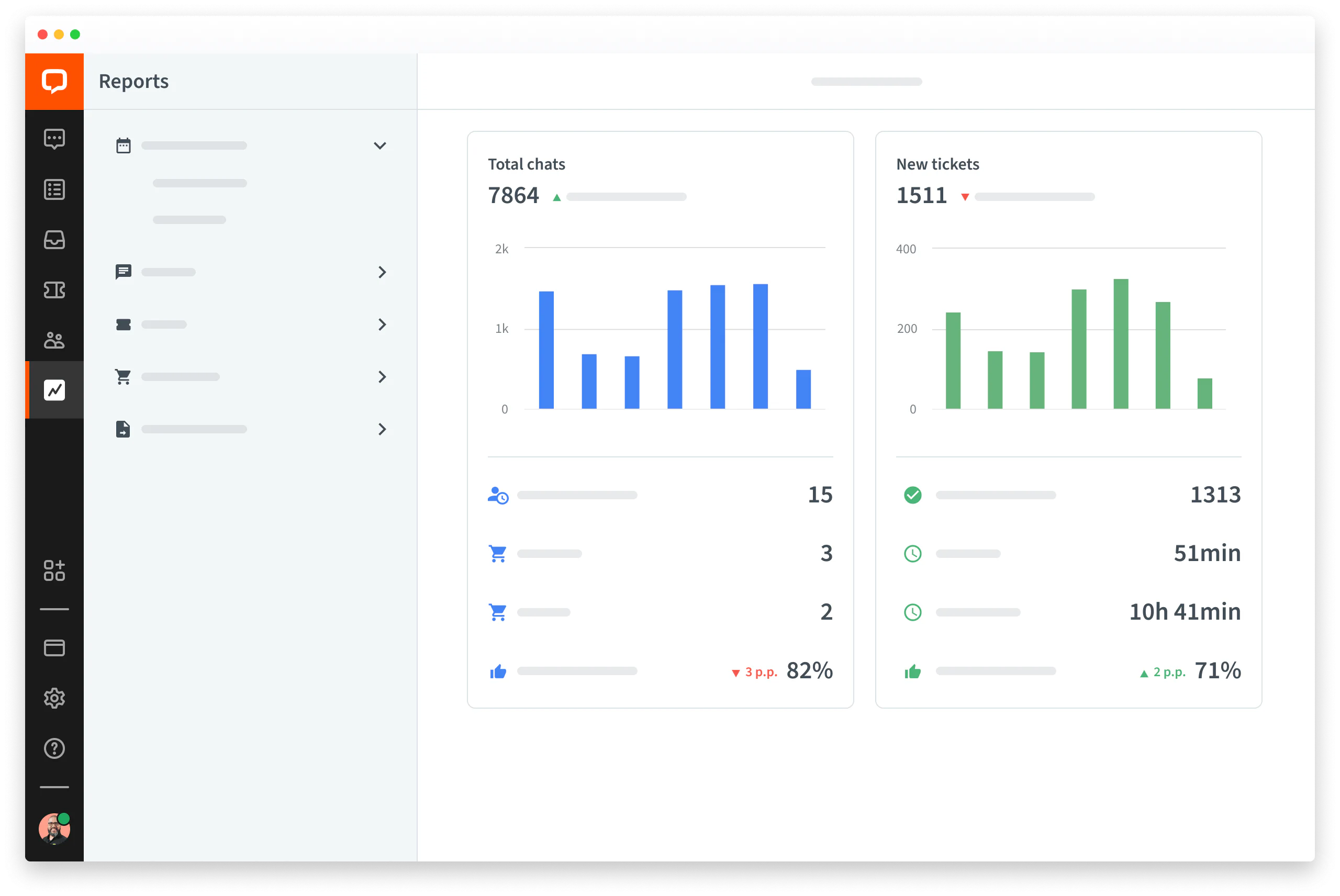The image size is (1340, 896).
Task: Expand the chat reports submenu chevron
Action: click(382, 273)
